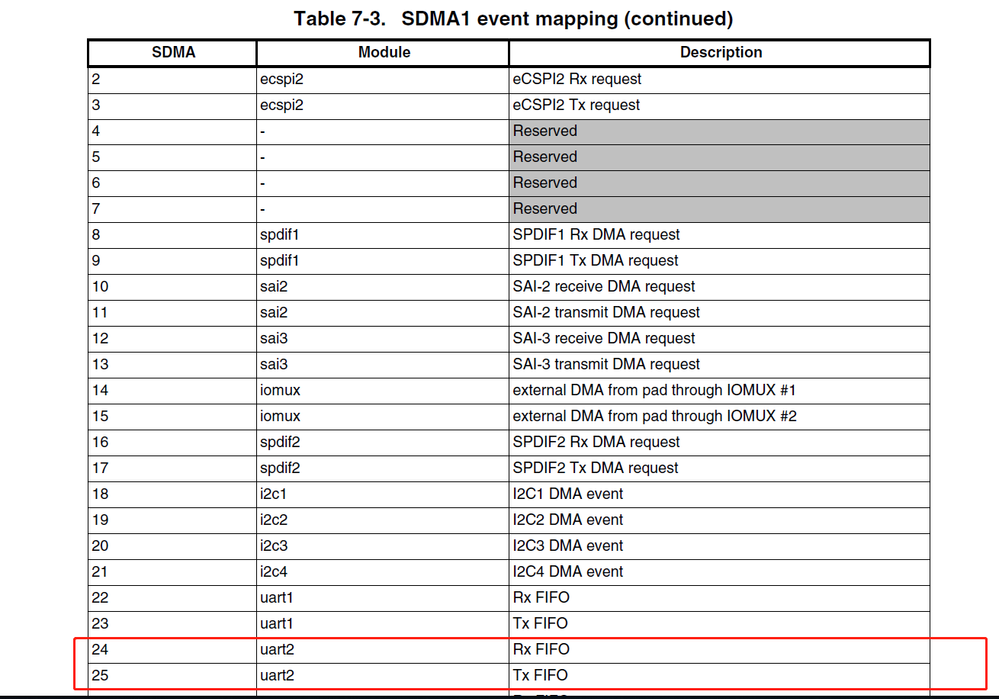This screenshot has height=699, width=999.
Task: Click module 'sai2' in row 10
Action: 274,287
